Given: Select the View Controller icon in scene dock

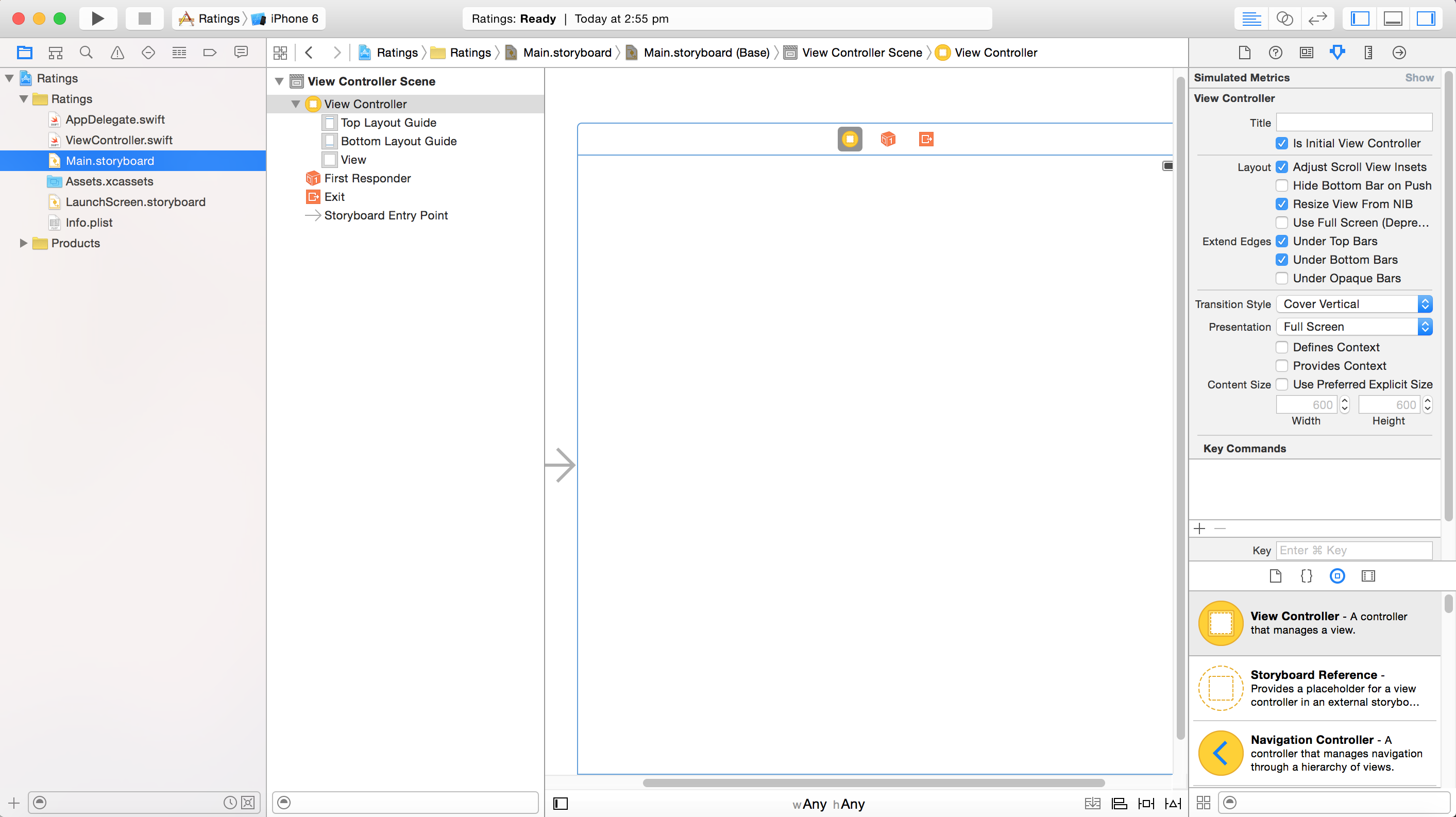Looking at the screenshot, I should click(850, 139).
